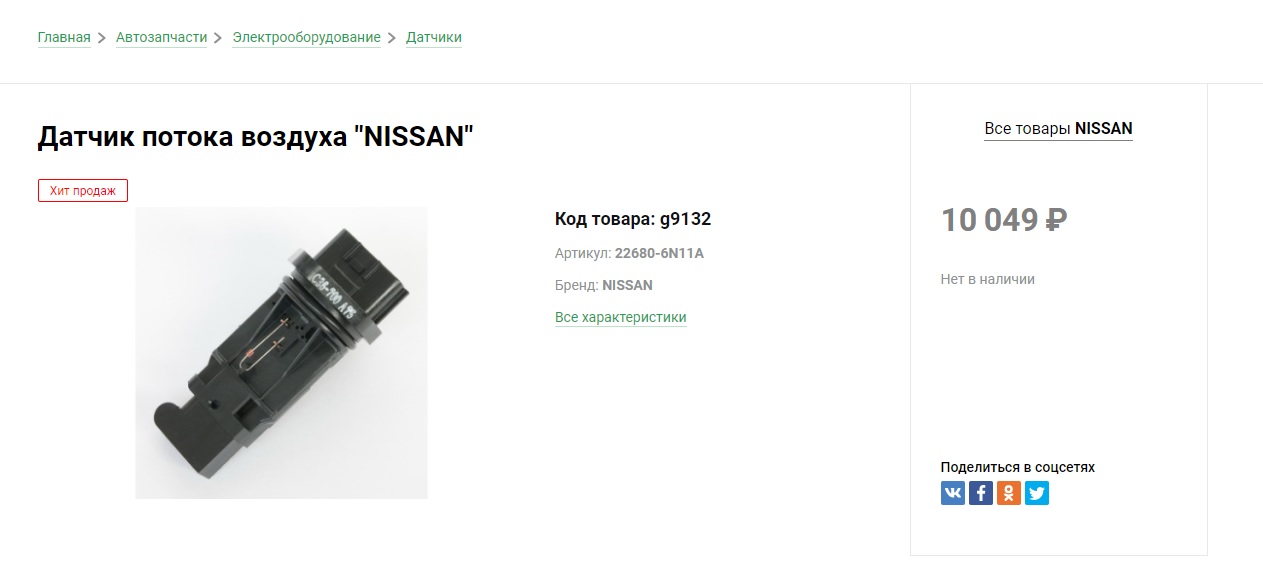The height and width of the screenshot is (585, 1263).
Task: Open the Автозапчасти breadcrumb link
Action: 161,38
